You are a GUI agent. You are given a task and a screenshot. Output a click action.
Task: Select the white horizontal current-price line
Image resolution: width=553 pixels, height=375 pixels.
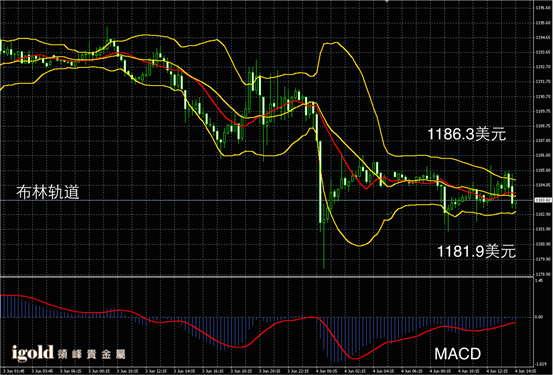click(267, 200)
